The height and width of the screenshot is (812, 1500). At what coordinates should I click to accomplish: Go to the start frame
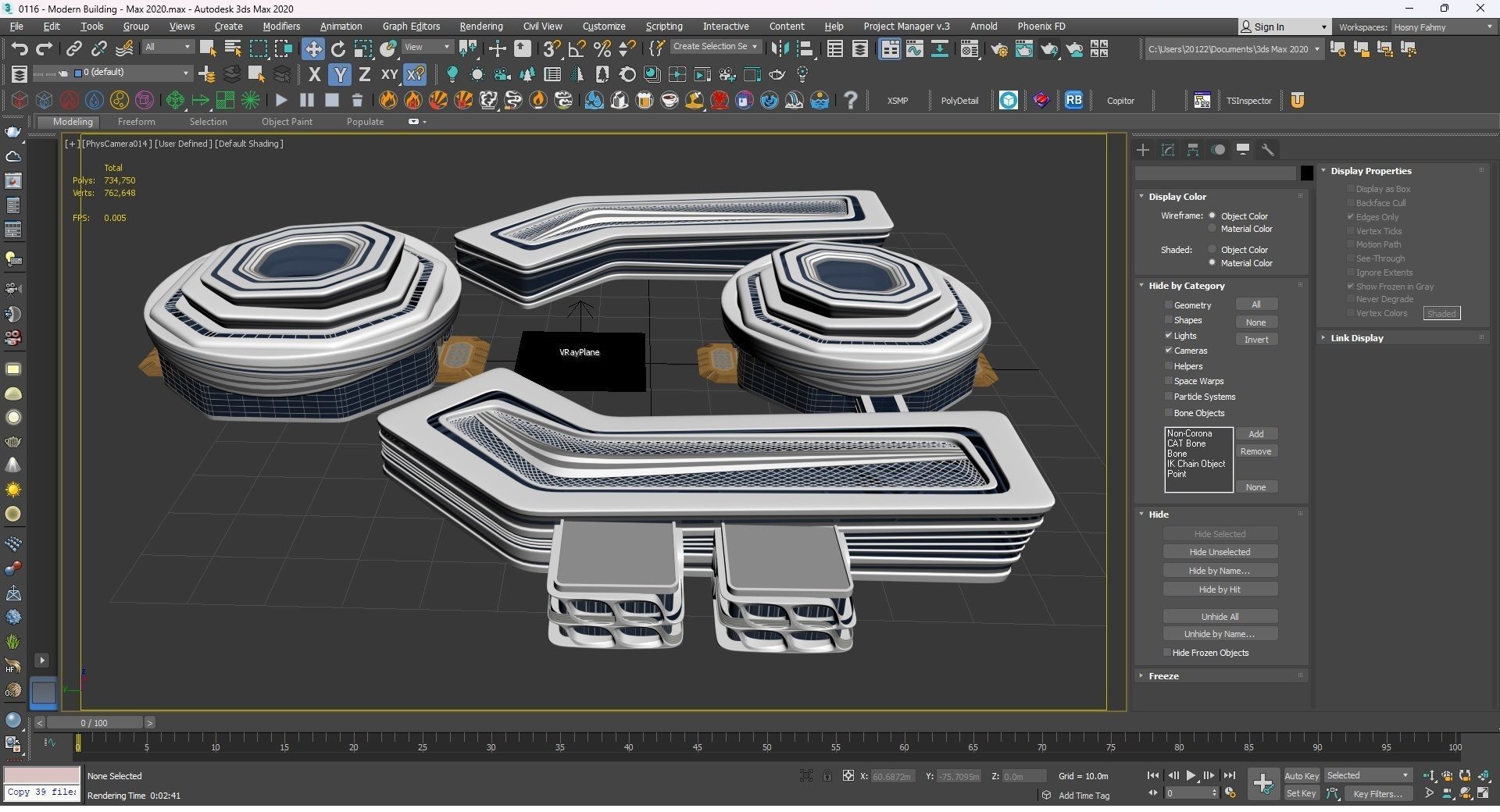pos(1152,775)
